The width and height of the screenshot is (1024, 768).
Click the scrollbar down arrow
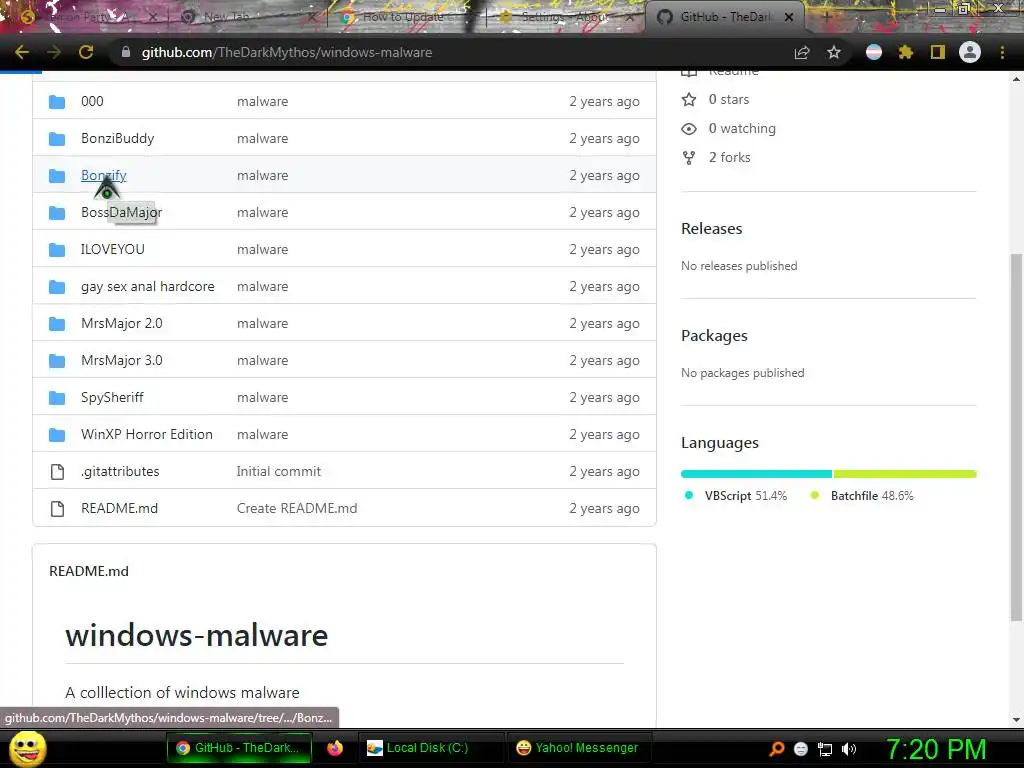tap(1016, 720)
